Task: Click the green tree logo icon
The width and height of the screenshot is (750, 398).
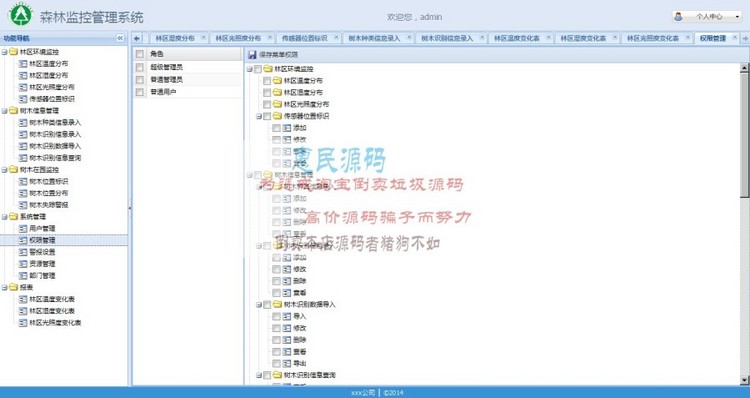Action: [x=21, y=15]
